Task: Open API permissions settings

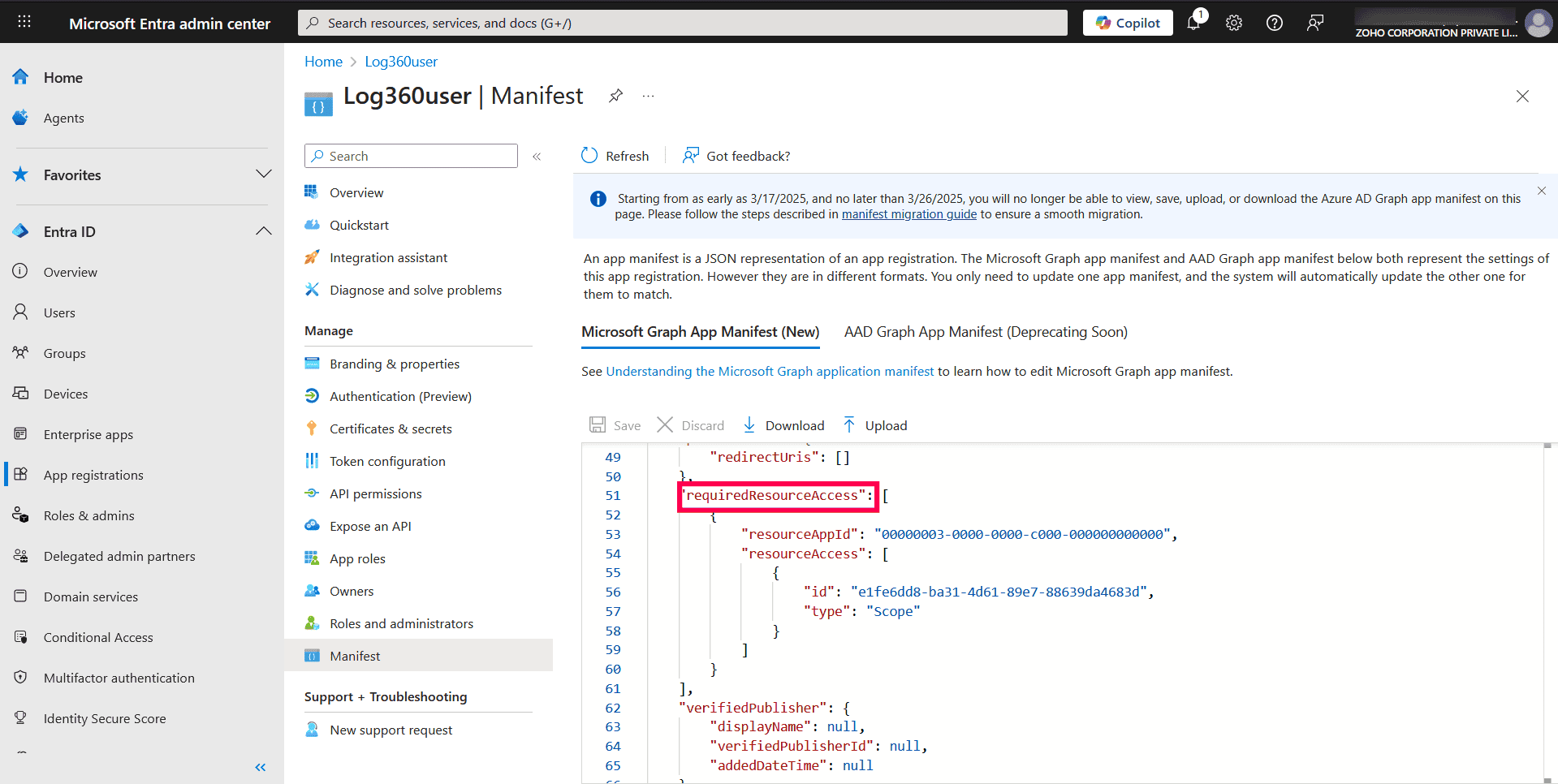Action: tap(375, 493)
